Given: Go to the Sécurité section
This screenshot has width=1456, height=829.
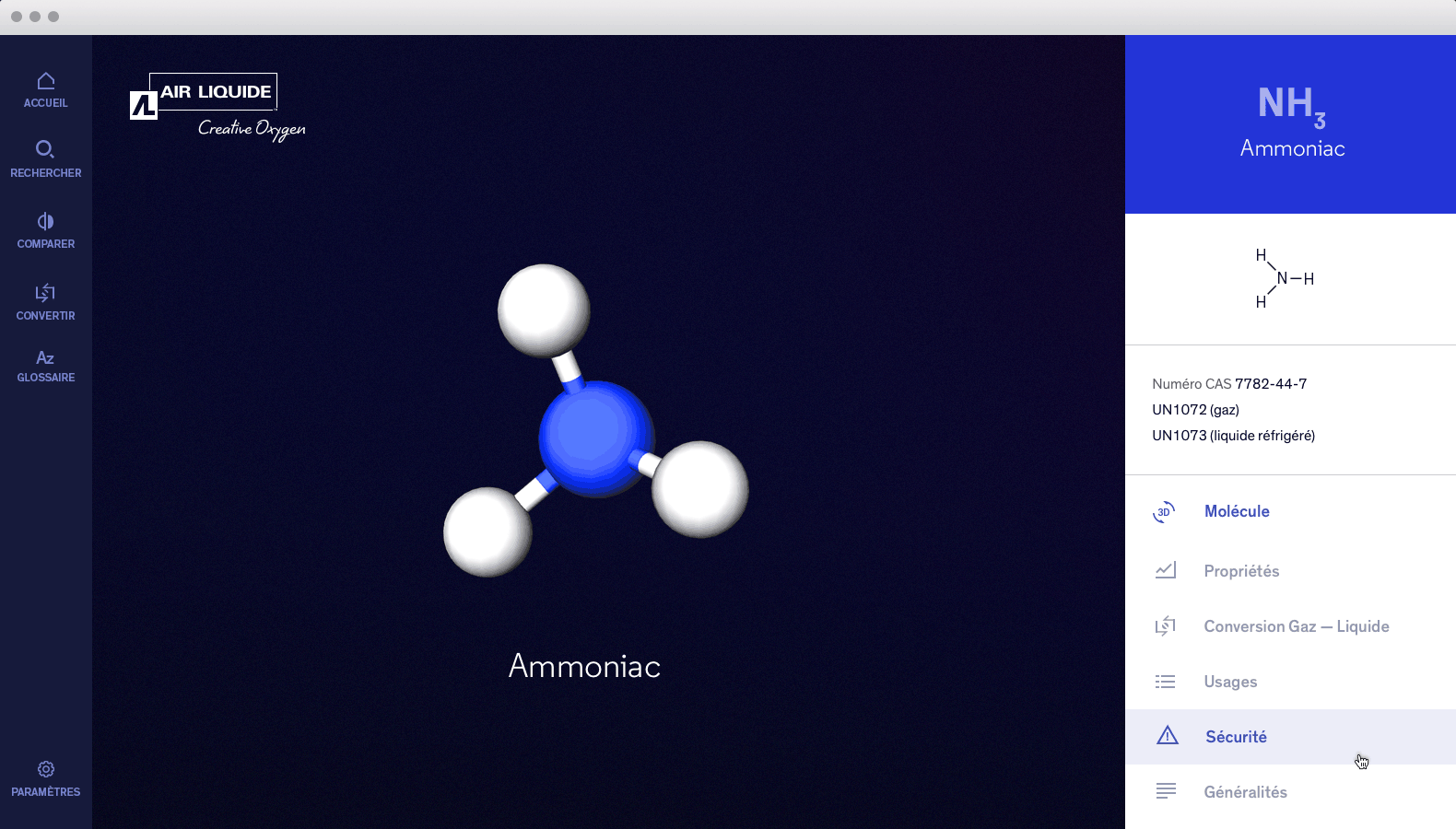Looking at the screenshot, I should [x=1236, y=737].
